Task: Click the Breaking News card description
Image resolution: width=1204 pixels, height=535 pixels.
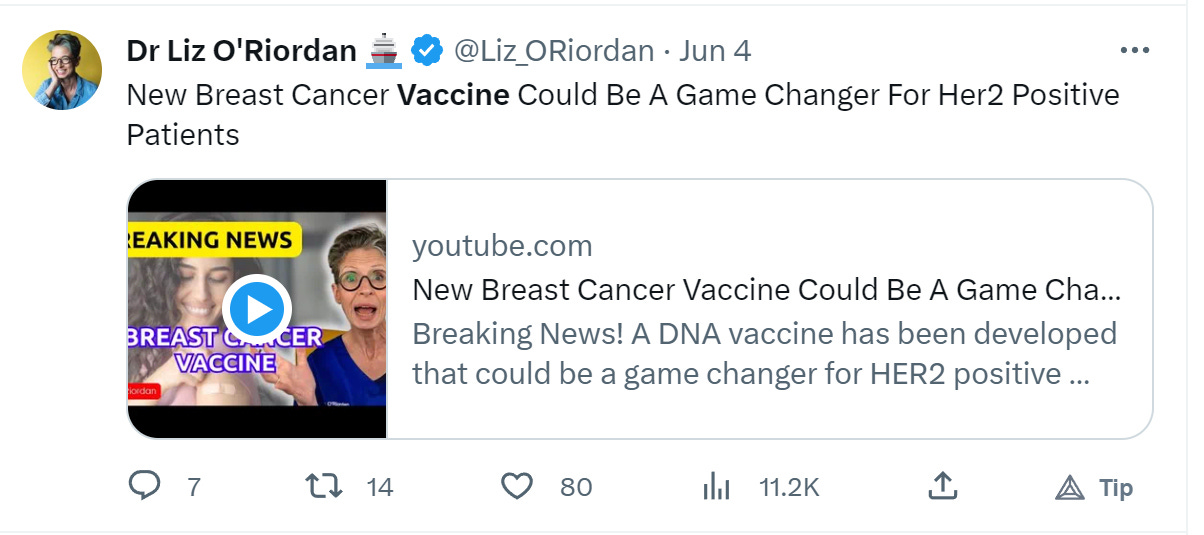Action: [764, 353]
